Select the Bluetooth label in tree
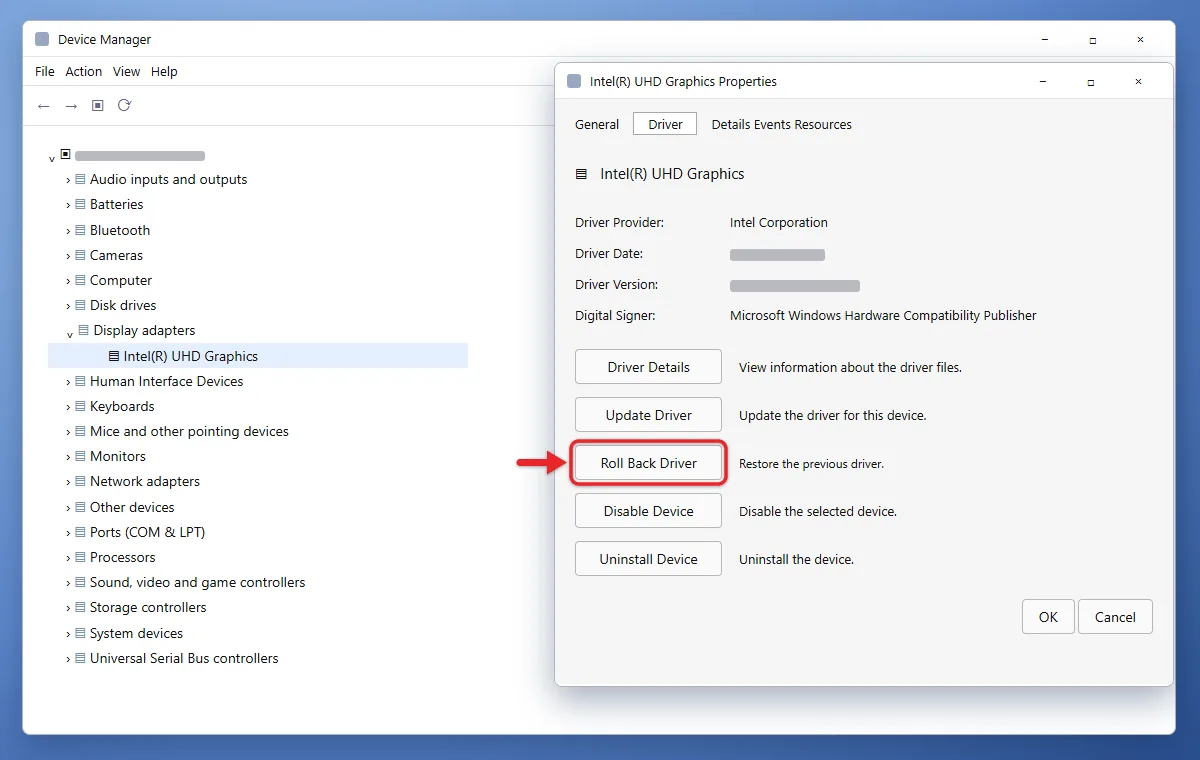The height and width of the screenshot is (760, 1200). click(x=120, y=230)
